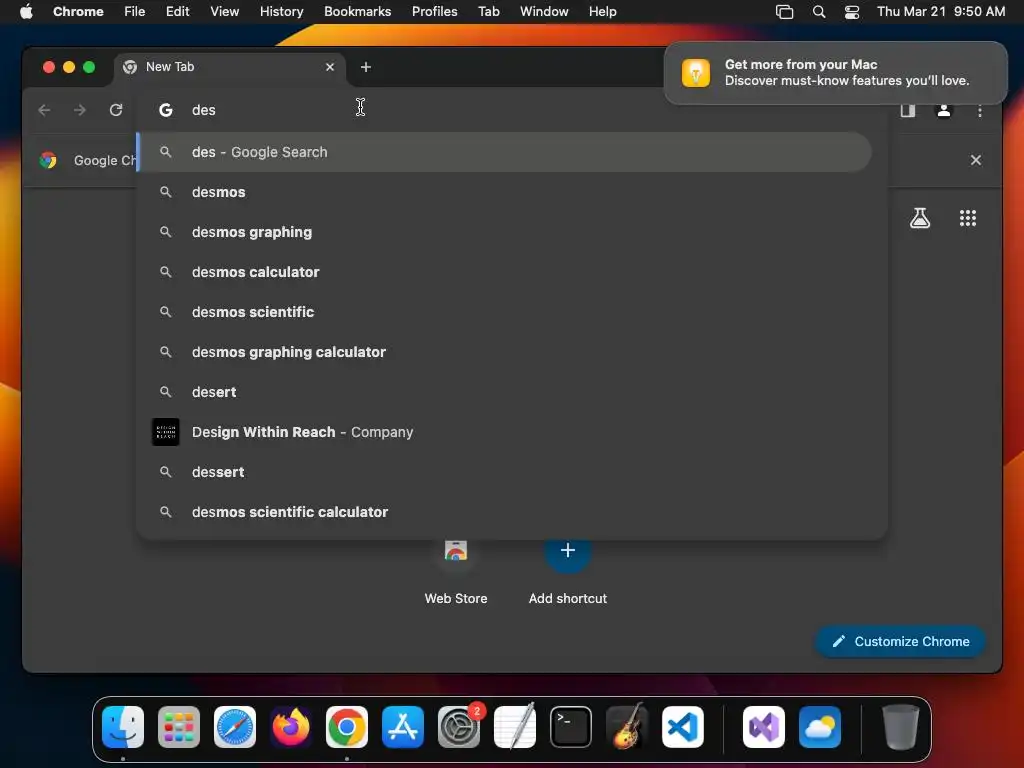Click the Stage Manager menu bar icon
The image size is (1024, 768).
784,12
